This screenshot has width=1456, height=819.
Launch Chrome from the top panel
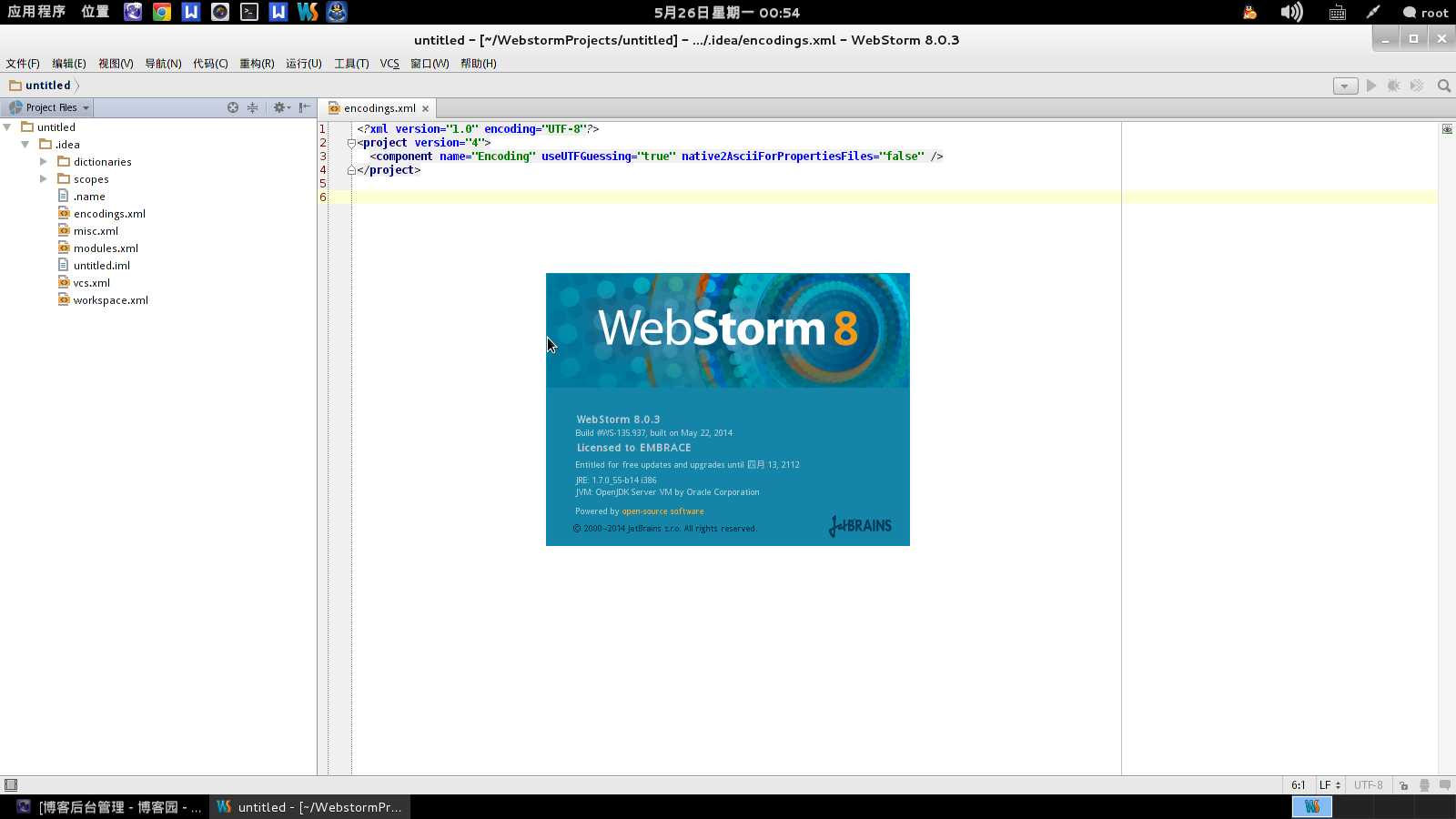[x=162, y=12]
